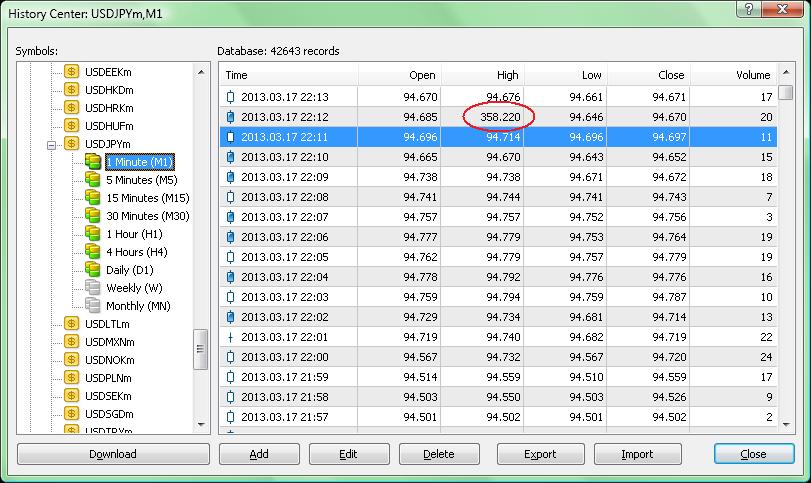Select Daily (D1) timeframe item
Viewport: 811px width, 483px height.
point(129,270)
